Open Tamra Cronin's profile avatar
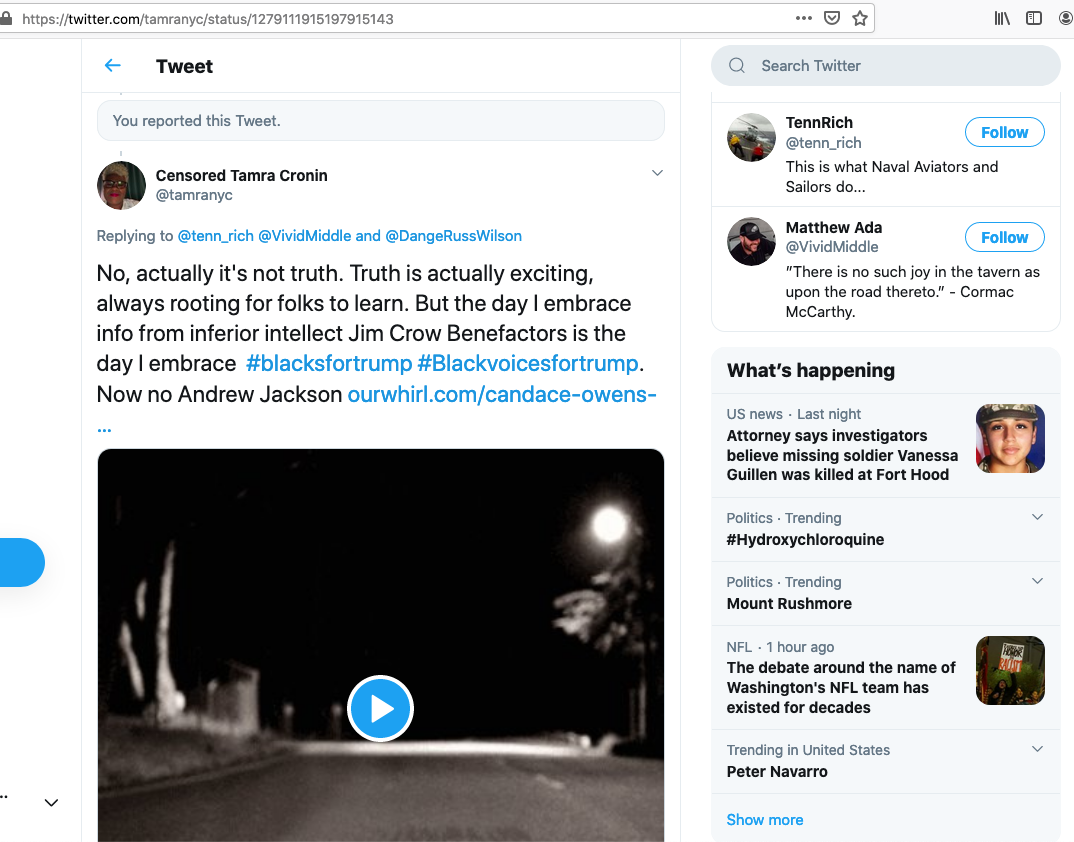This screenshot has height=842, width=1074. (x=121, y=185)
